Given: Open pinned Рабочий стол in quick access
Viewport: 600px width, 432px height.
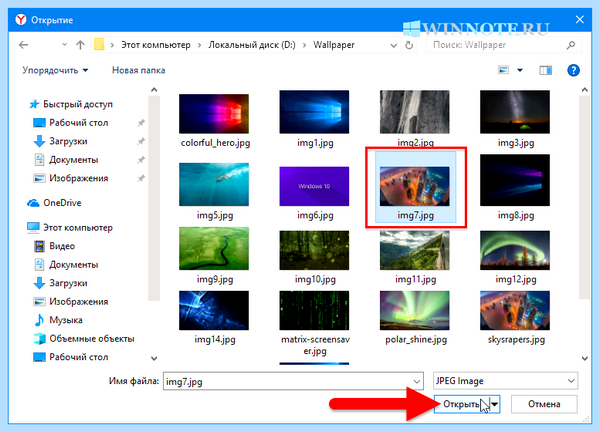Looking at the screenshot, I should 71,123.
